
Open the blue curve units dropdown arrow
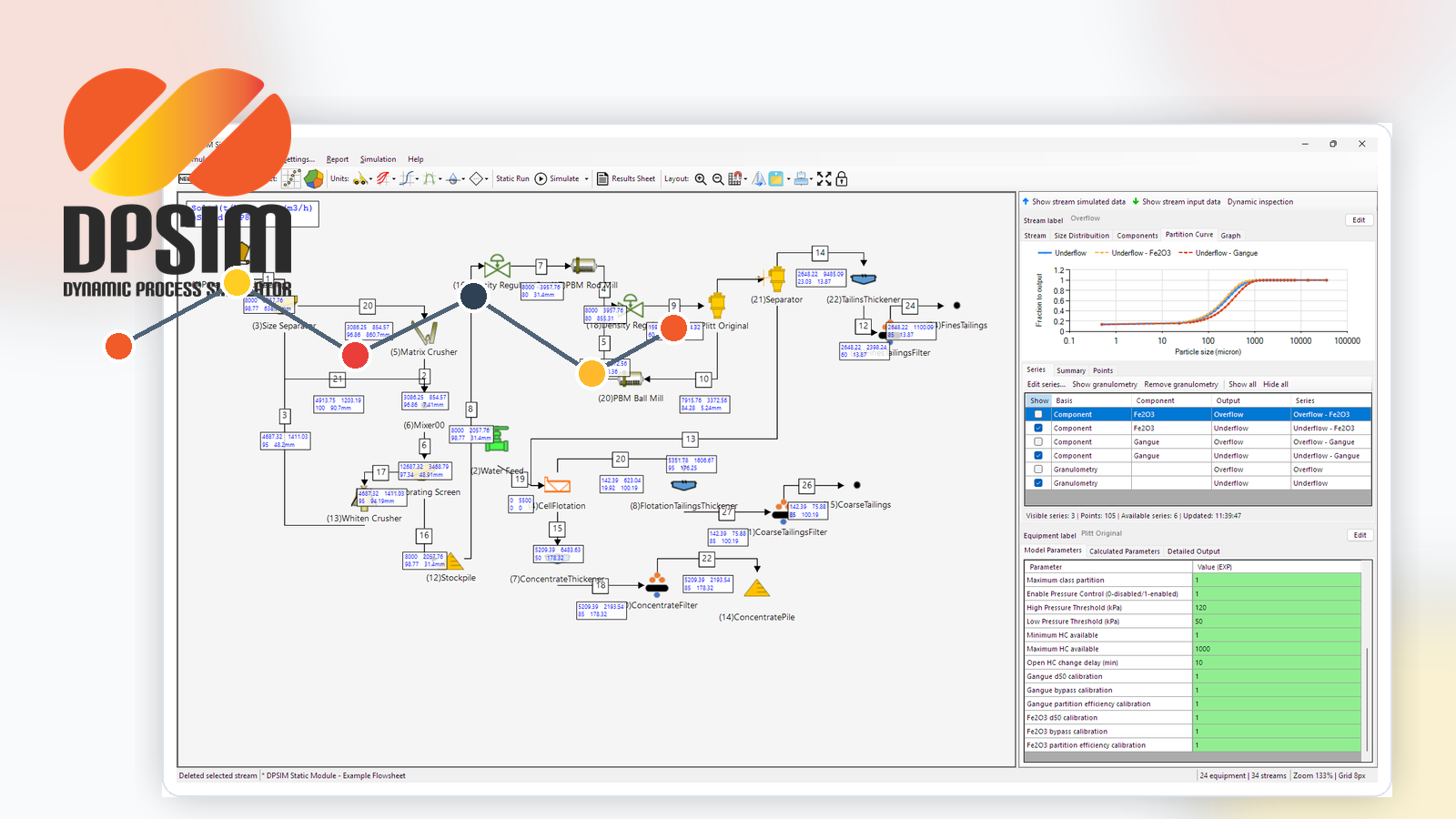click(x=418, y=179)
